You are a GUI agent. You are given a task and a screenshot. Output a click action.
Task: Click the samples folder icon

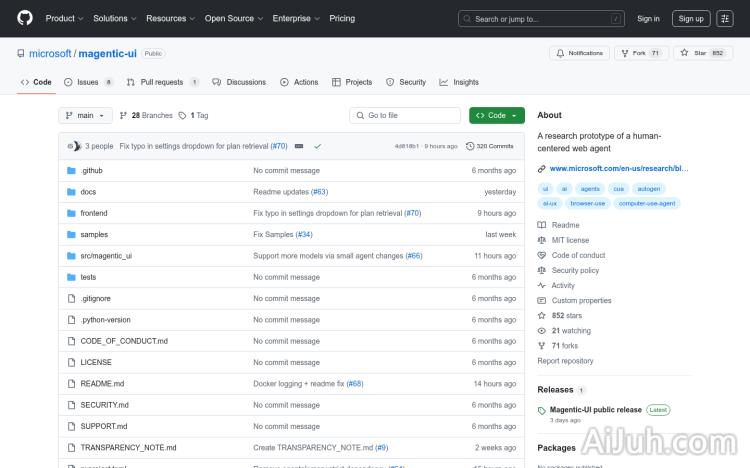pyautogui.click(x=71, y=234)
